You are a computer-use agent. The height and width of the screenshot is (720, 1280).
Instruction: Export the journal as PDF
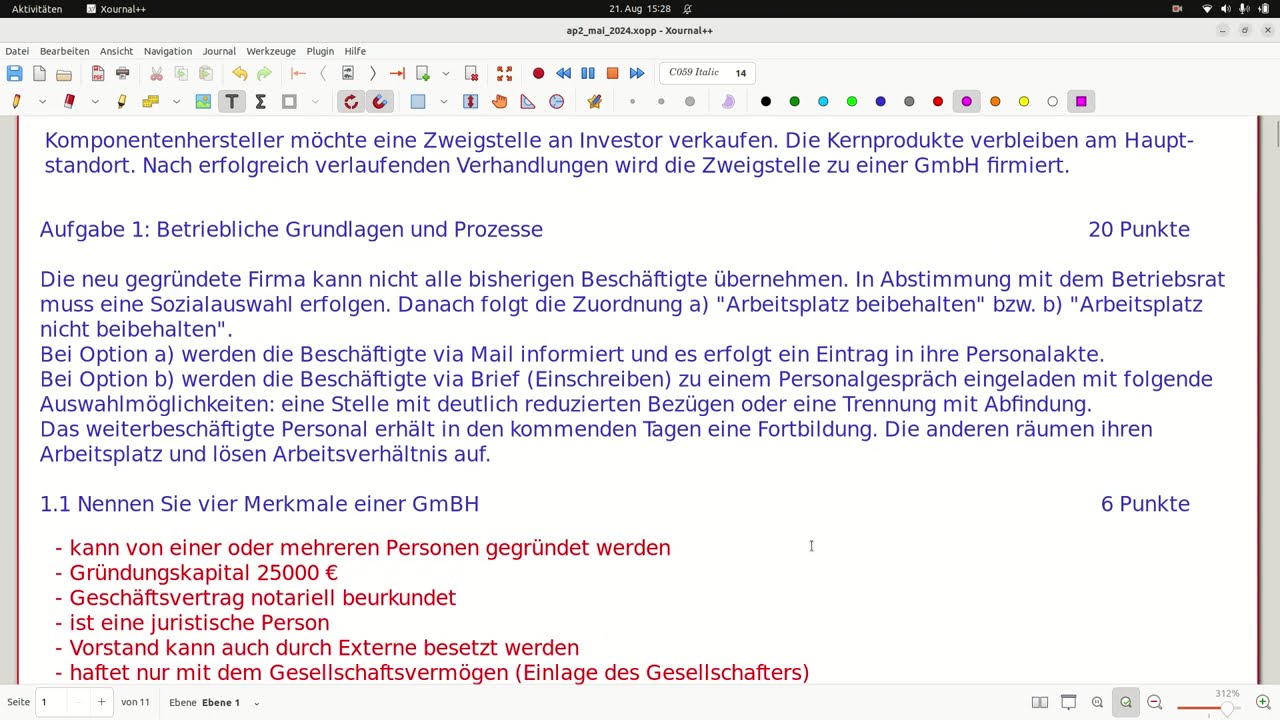[x=98, y=73]
